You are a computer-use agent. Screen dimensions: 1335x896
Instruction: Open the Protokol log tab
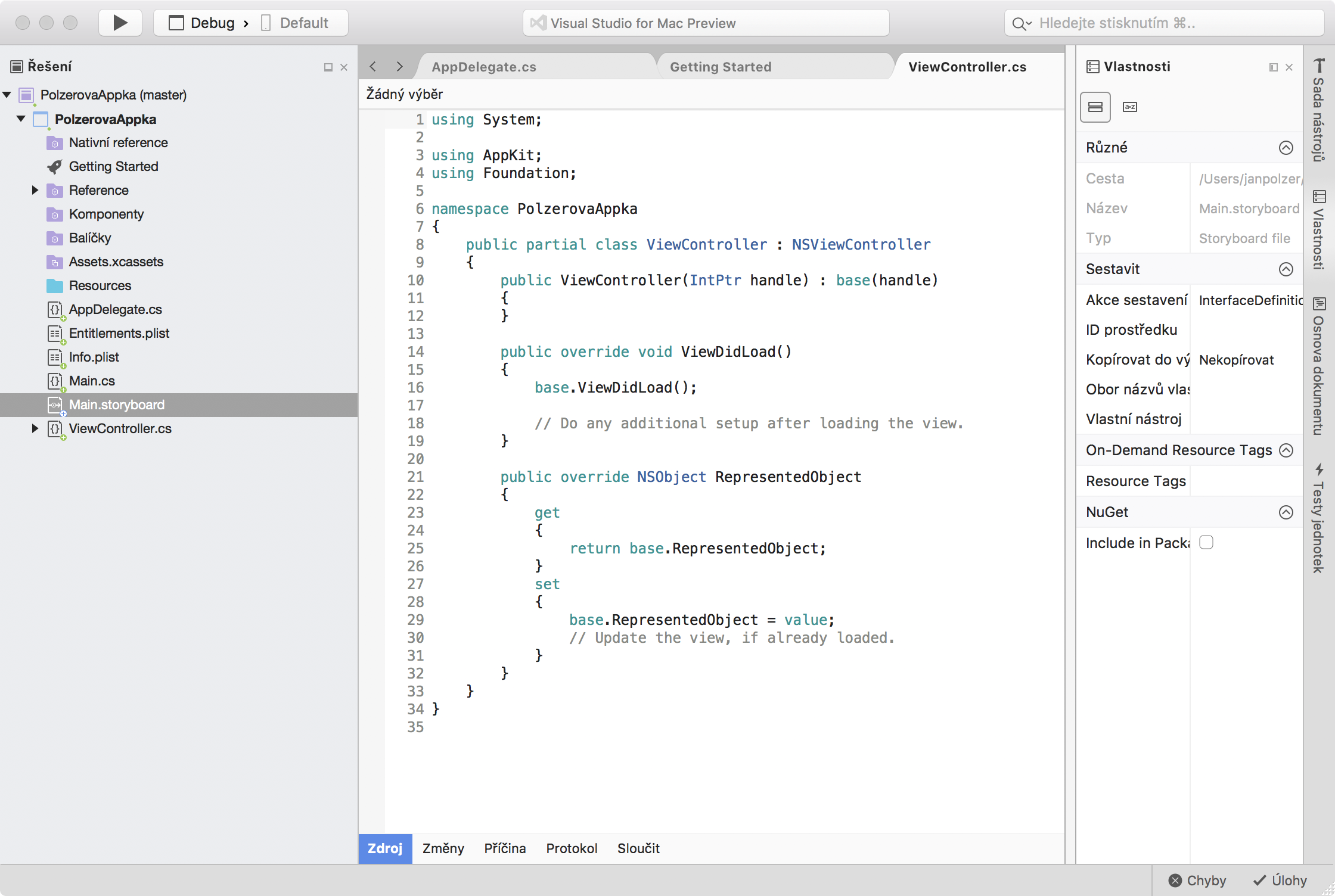pyautogui.click(x=572, y=848)
